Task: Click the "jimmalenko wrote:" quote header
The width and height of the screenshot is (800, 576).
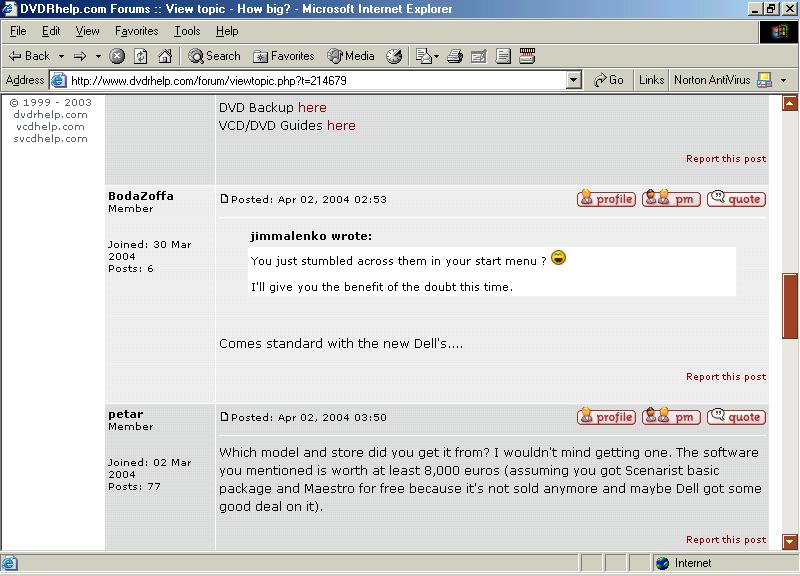Action: coord(311,236)
